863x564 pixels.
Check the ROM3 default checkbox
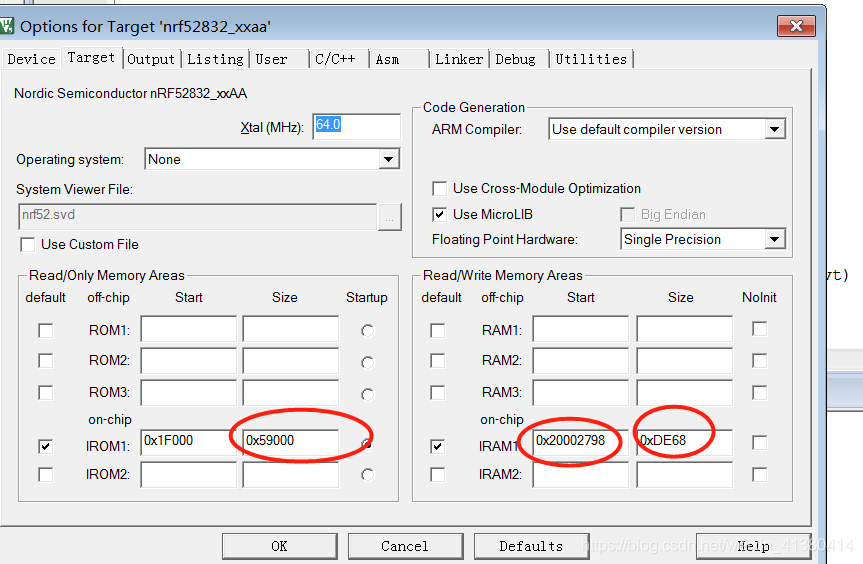[x=46, y=392]
